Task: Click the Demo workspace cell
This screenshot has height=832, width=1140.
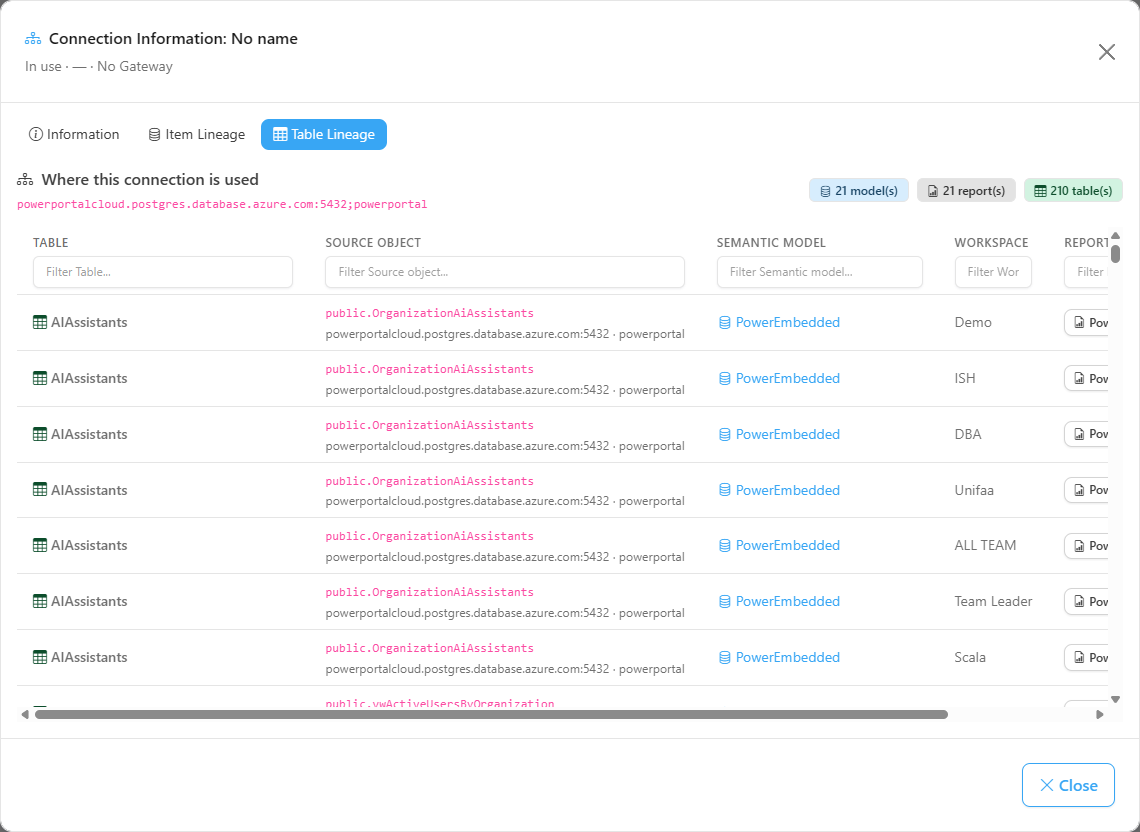Action: pos(973,322)
